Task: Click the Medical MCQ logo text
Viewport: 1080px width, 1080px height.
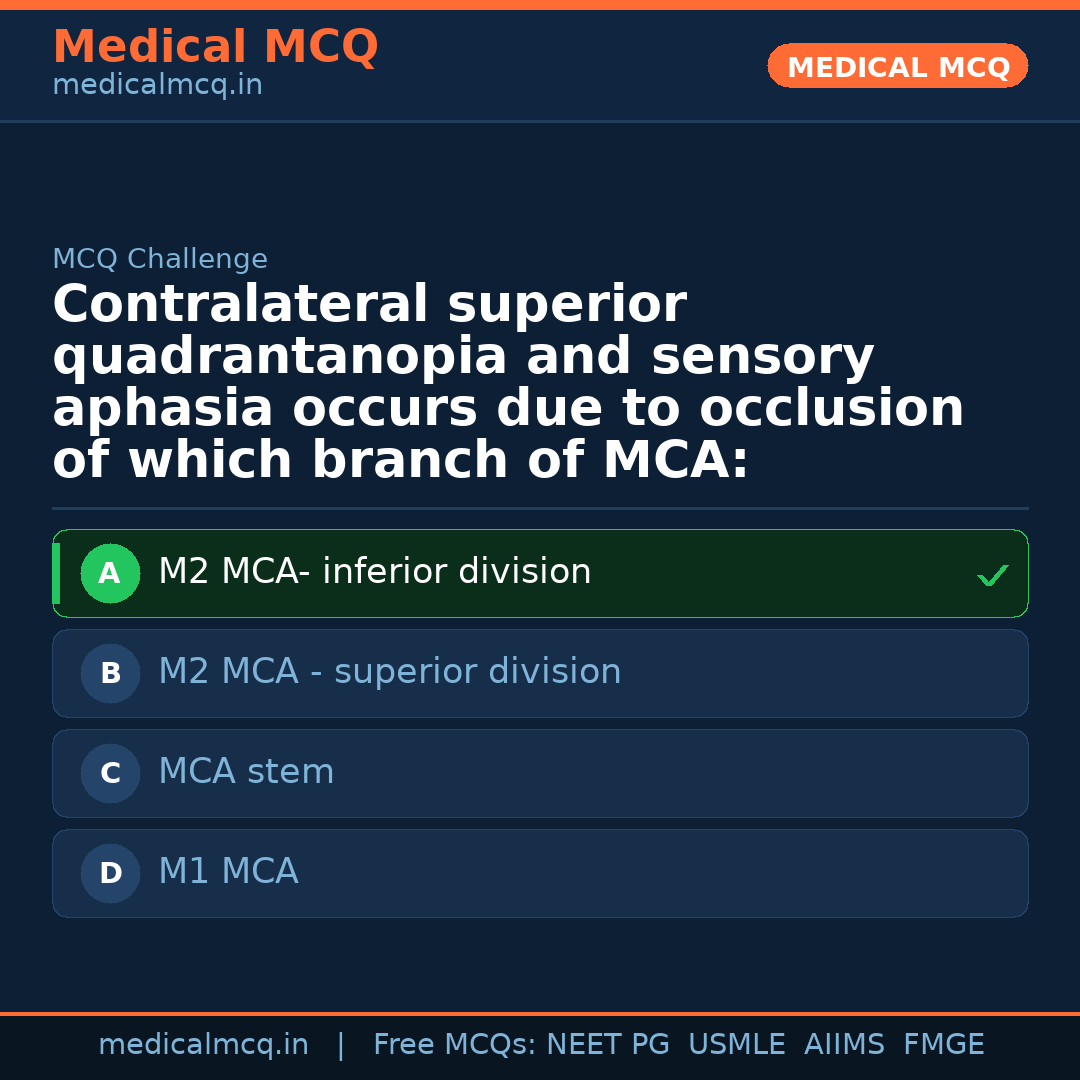Action: point(215,47)
